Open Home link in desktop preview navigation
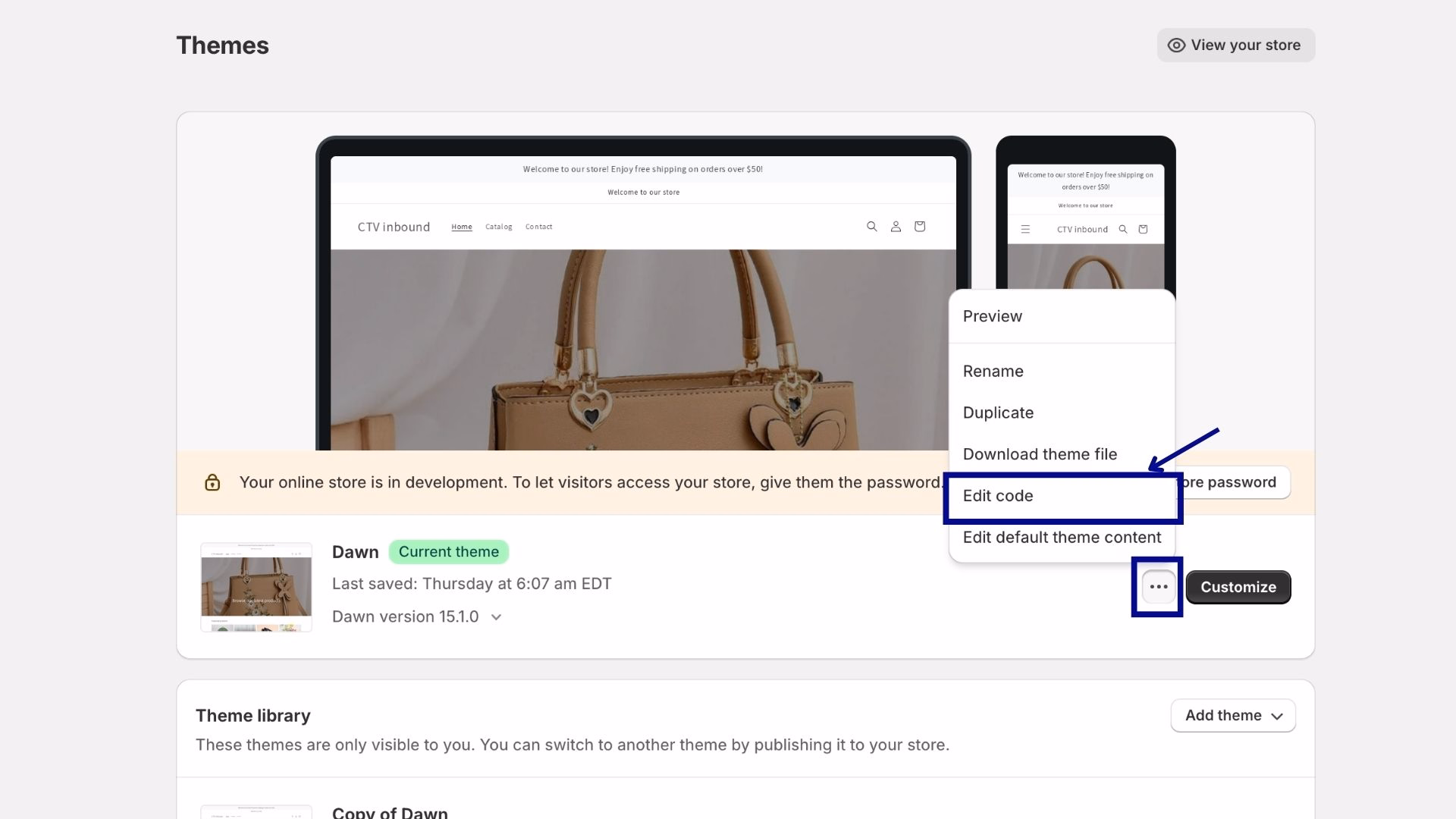 462,227
